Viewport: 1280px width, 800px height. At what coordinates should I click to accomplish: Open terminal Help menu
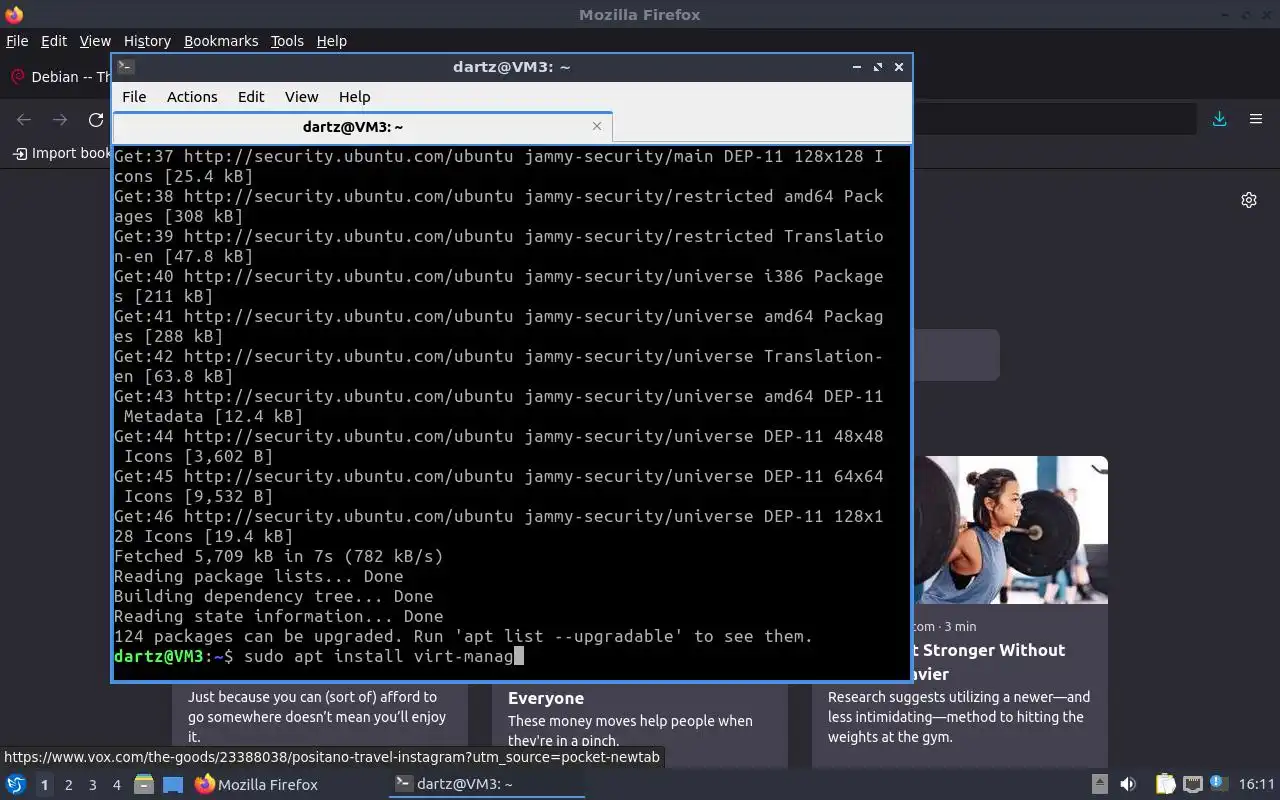[354, 97]
